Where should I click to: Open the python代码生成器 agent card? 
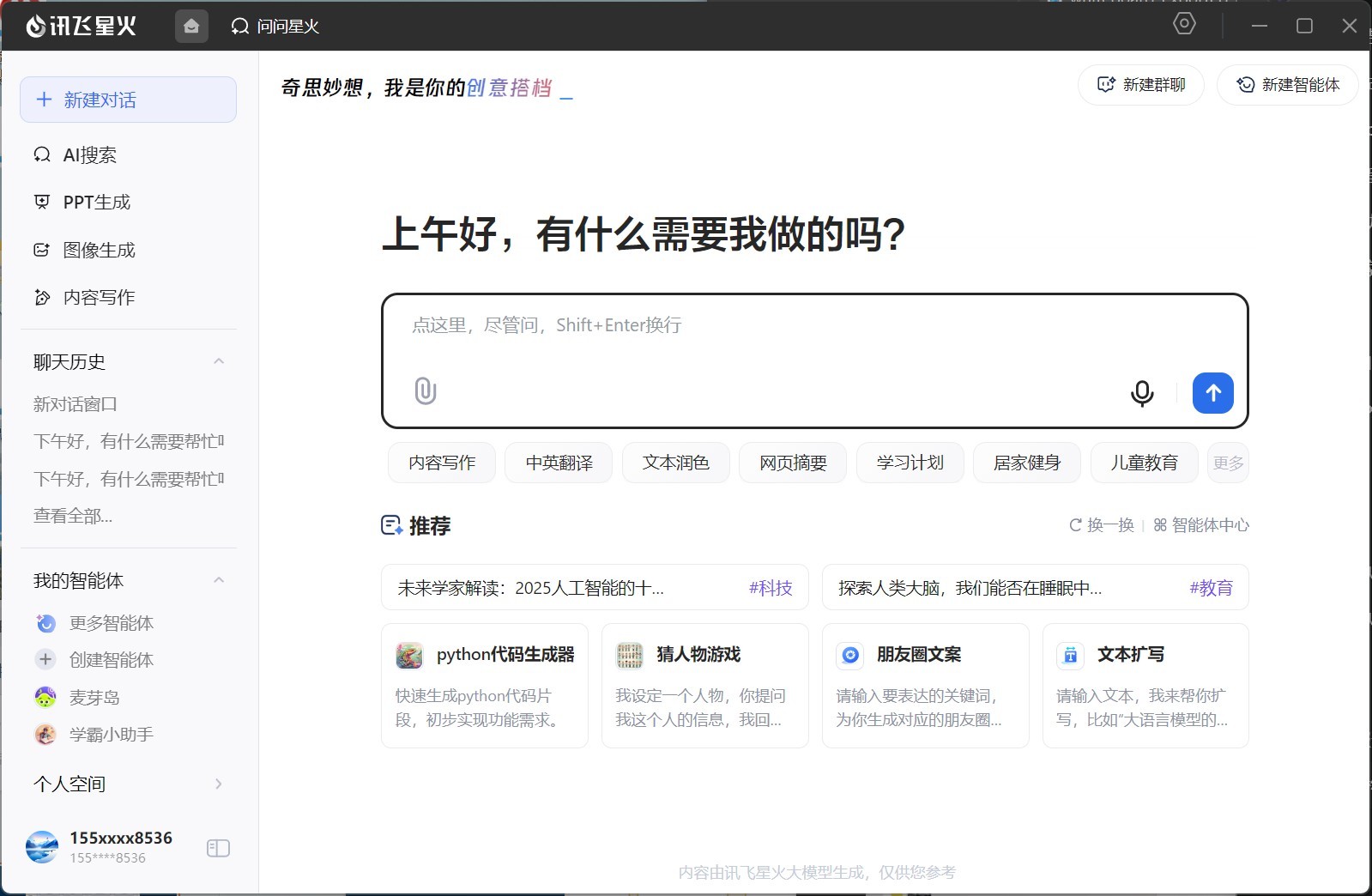pos(484,685)
